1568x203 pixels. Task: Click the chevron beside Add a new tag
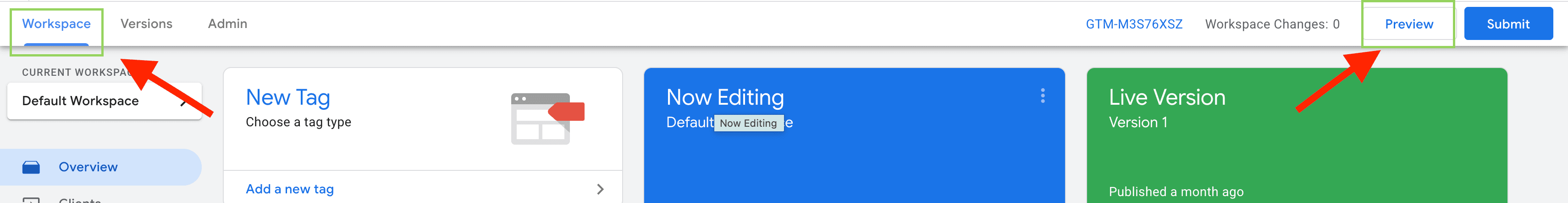click(600, 189)
